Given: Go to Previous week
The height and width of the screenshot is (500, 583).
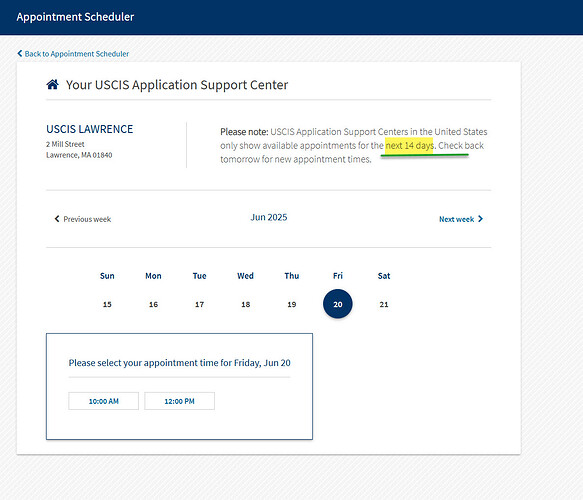Looking at the screenshot, I should coord(83,219).
